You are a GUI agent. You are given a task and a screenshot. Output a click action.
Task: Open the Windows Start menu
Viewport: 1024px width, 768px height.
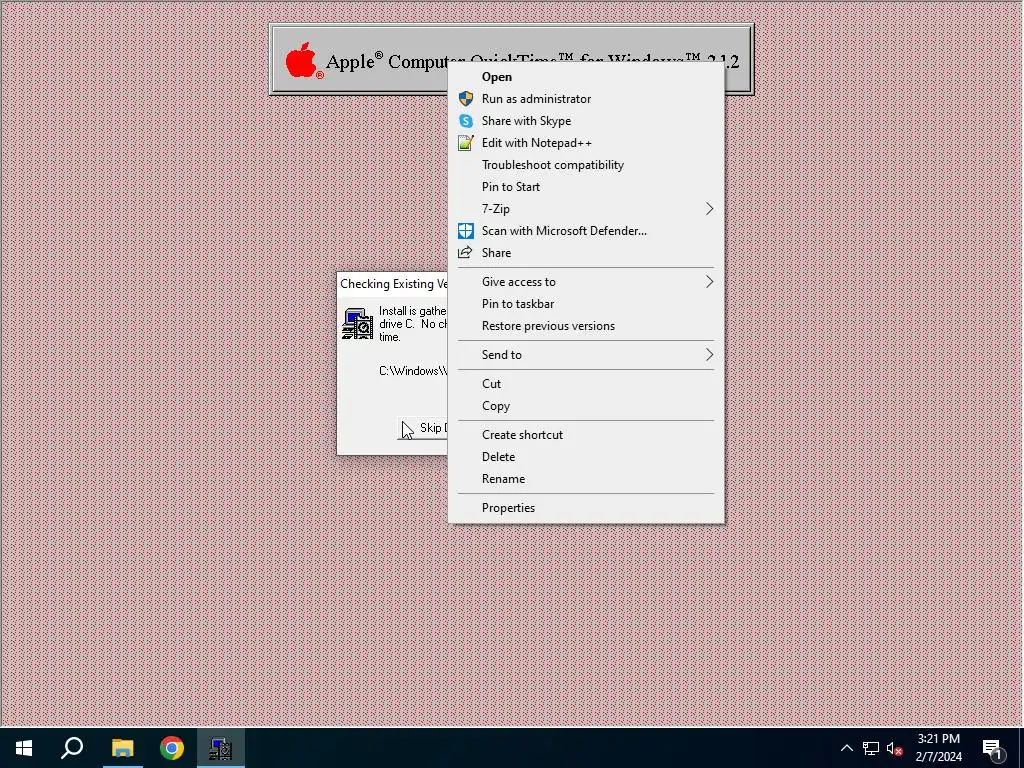coord(24,748)
